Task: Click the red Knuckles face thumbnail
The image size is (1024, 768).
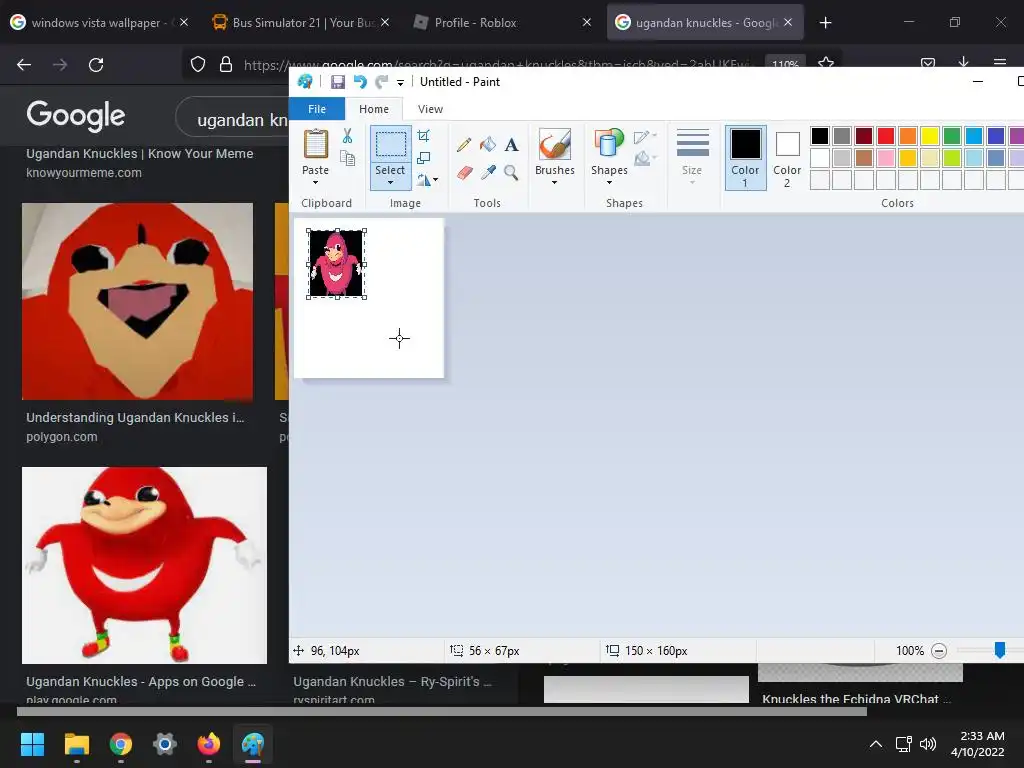Action: (x=137, y=301)
